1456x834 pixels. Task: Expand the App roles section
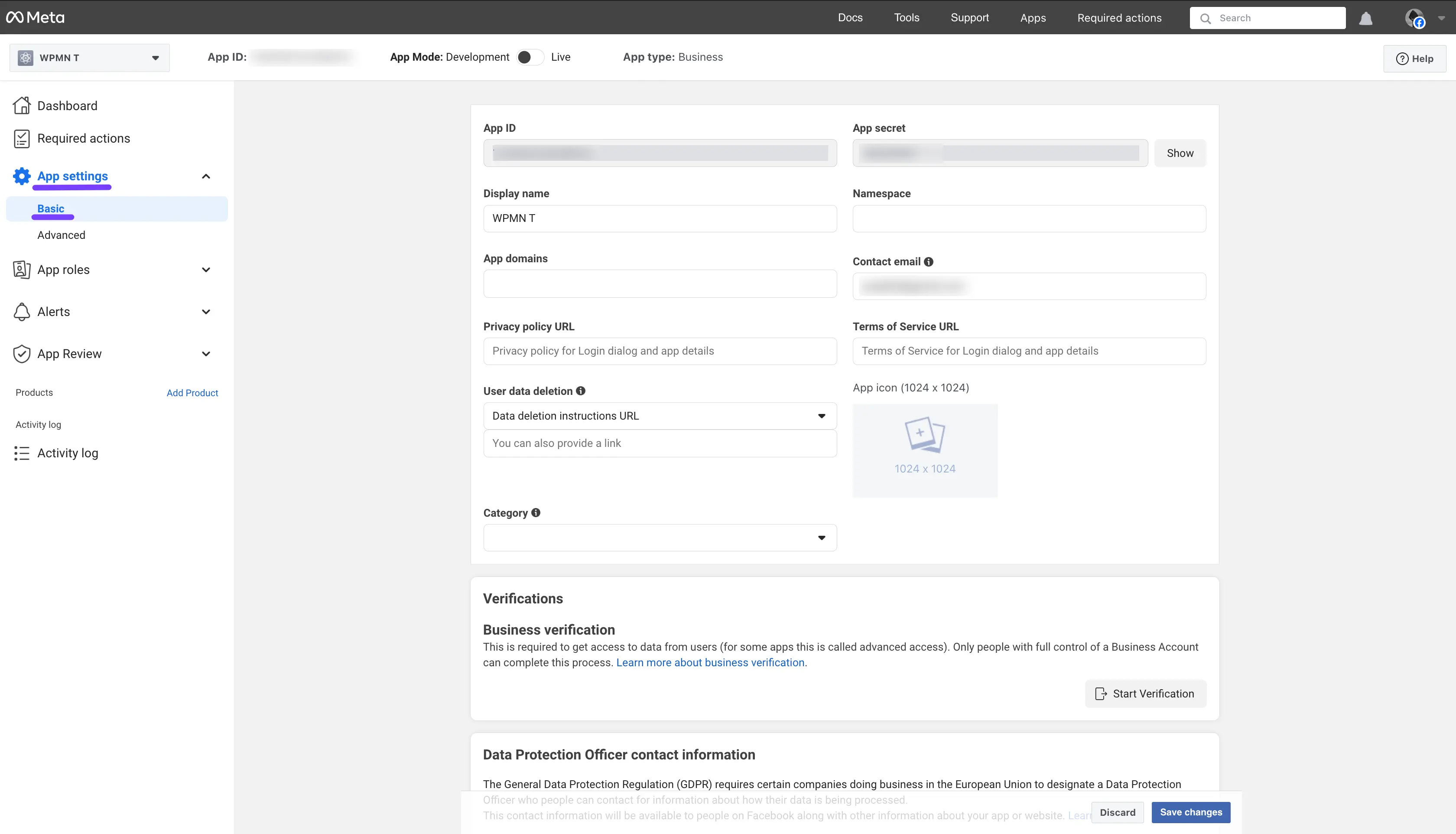(206, 270)
